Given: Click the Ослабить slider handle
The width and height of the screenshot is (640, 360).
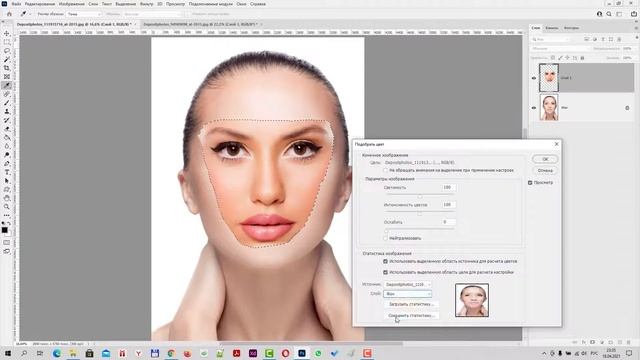Looking at the screenshot, I should click(x=386, y=231).
